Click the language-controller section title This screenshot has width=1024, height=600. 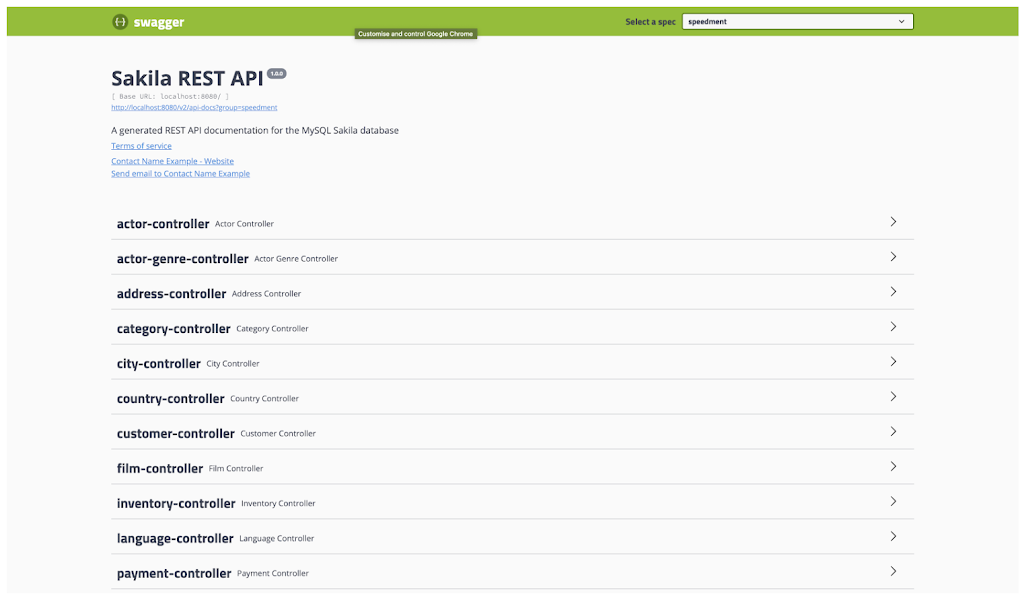(x=175, y=539)
